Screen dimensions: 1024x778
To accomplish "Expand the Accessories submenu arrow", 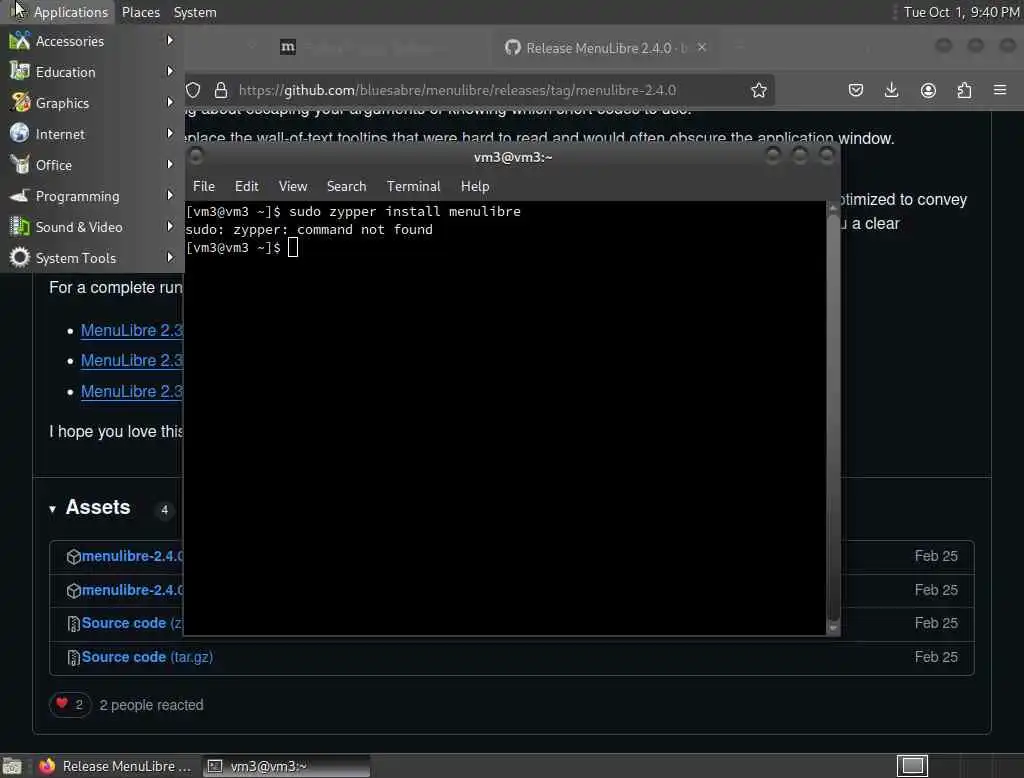I will 170,41.
